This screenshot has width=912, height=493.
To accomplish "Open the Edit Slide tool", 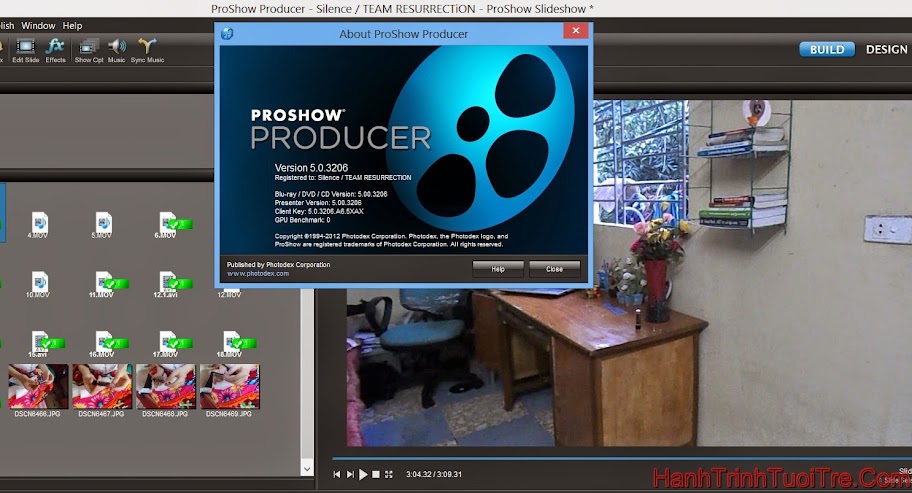I will pyautogui.click(x=26, y=51).
